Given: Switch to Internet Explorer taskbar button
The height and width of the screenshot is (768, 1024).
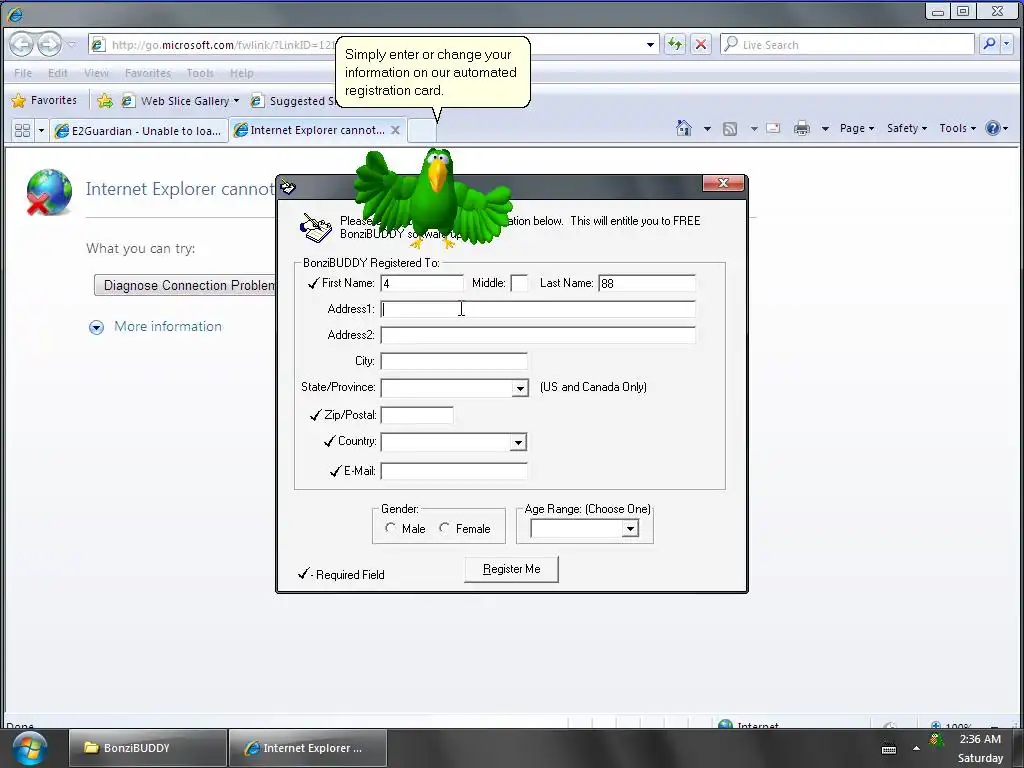Looking at the screenshot, I should (308, 748).
